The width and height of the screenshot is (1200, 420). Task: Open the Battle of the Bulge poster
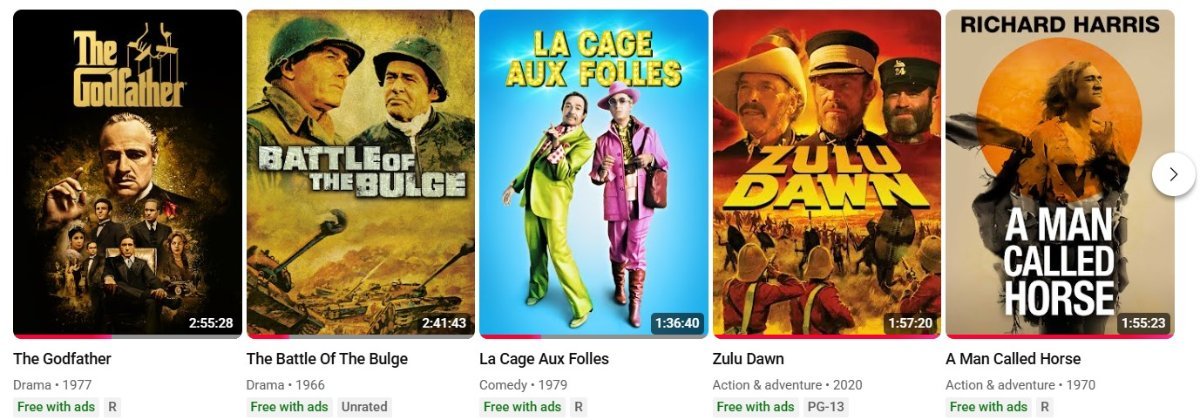(361, 174)
